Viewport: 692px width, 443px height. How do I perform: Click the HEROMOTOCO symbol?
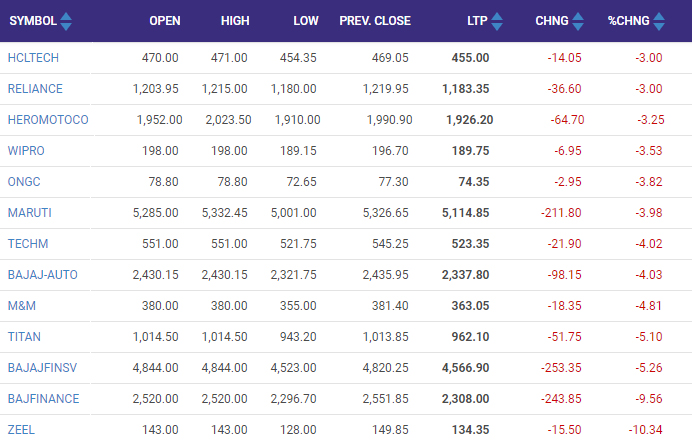coord(47,120)
